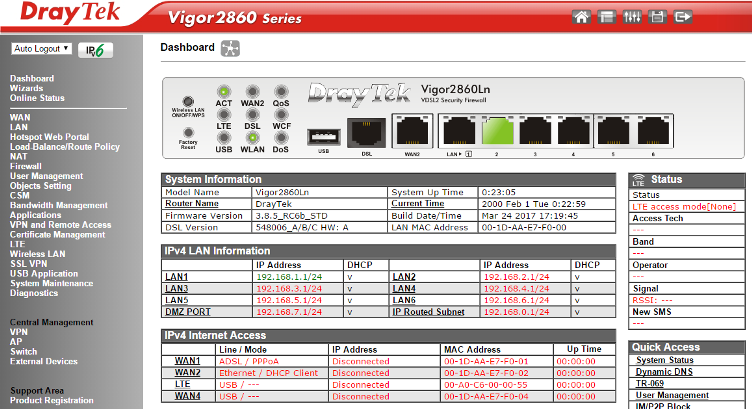Open the WAN4 link
This screenshot has width=752, height=409.
(x=188, y=396)
